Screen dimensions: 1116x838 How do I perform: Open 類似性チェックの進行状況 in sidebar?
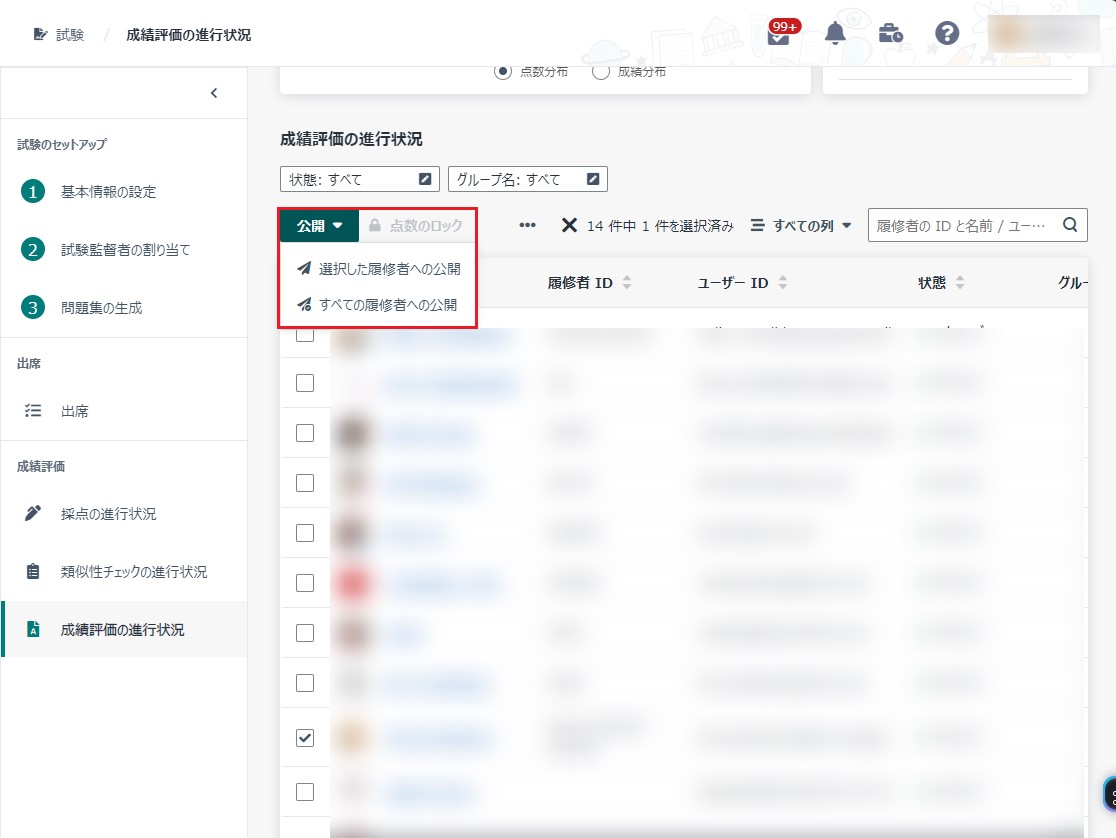coord(134,572)
